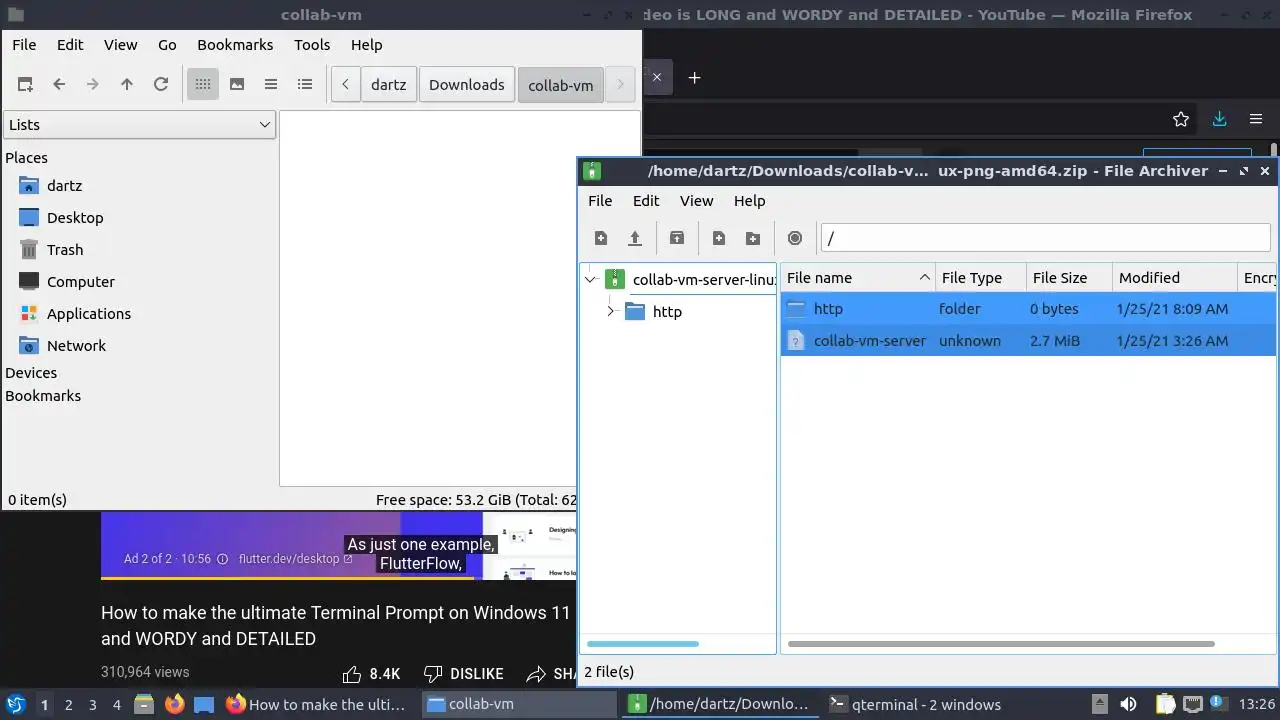Image resolution: width=1280 pixels, height=720 pixels.
Task: Click Downloads path button
Action: click(x=467, y=85)
